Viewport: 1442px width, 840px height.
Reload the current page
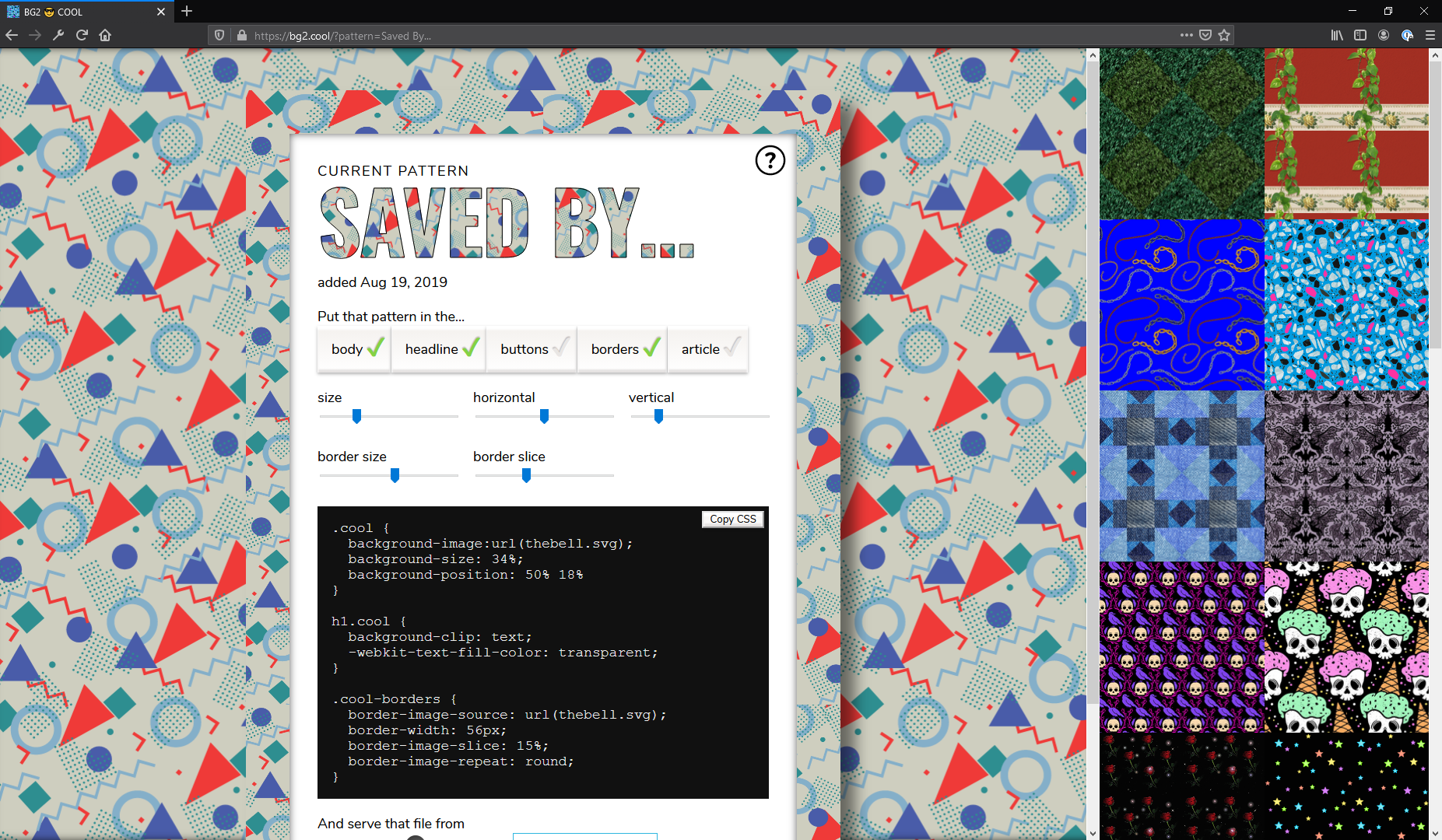point(82,35)
